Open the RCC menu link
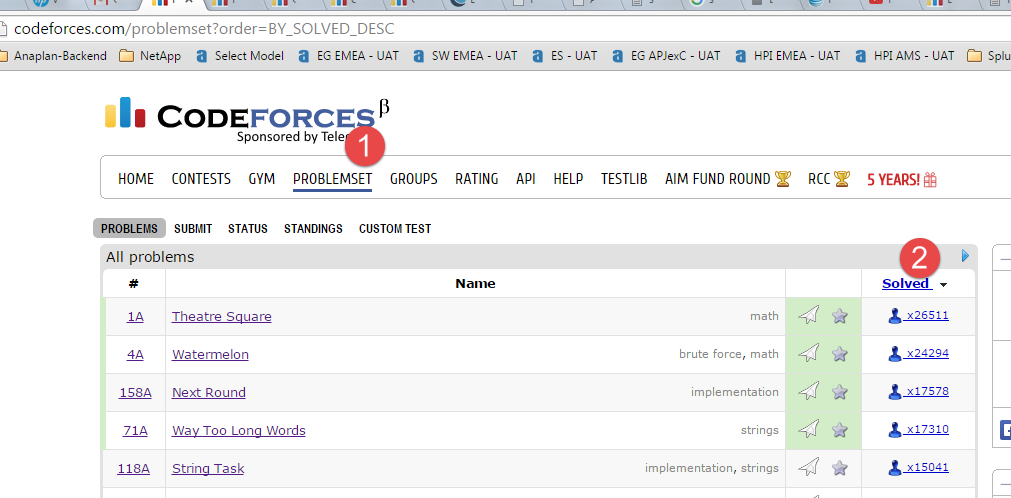 (820, 179)
